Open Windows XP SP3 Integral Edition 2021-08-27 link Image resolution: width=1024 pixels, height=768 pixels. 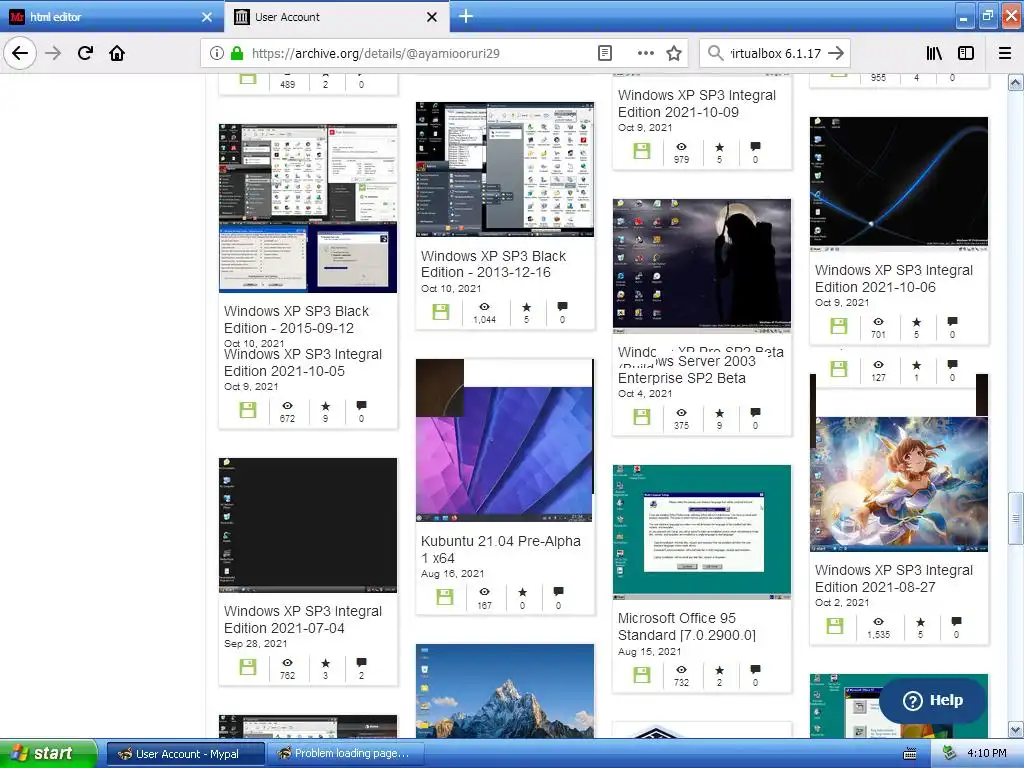(893, 579)
